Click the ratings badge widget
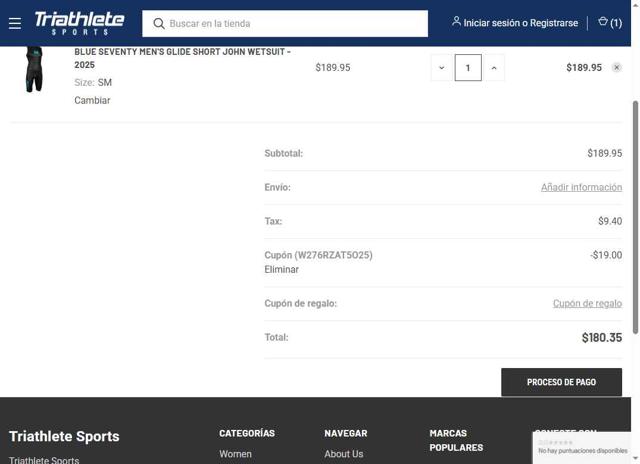 582,447
